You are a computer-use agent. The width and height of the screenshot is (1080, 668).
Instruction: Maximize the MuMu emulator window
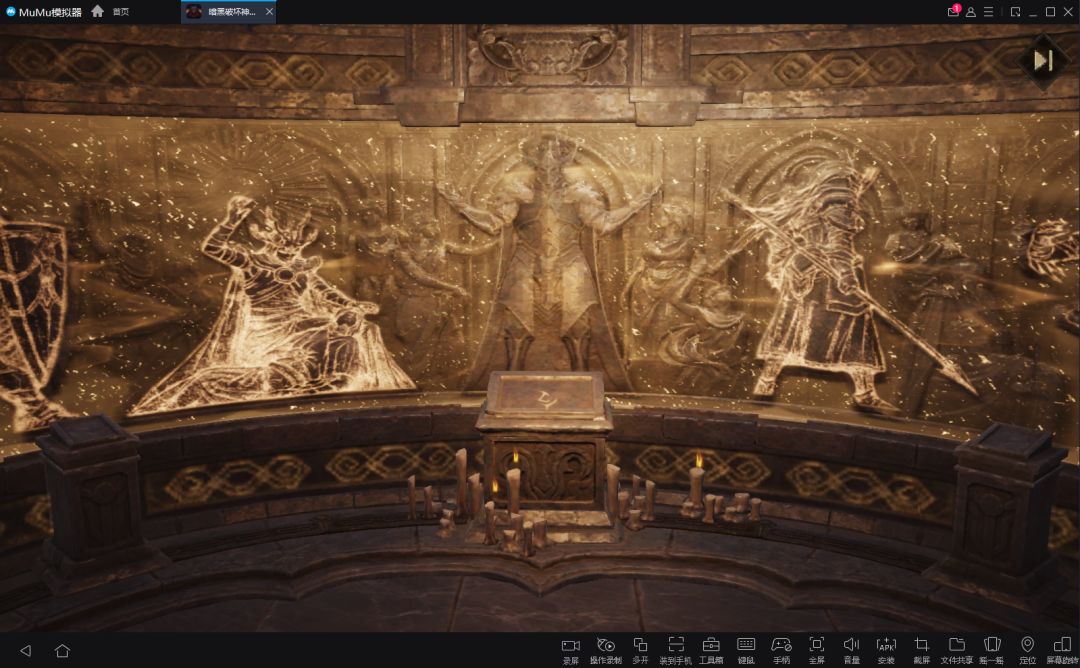tap(1050, 12)
